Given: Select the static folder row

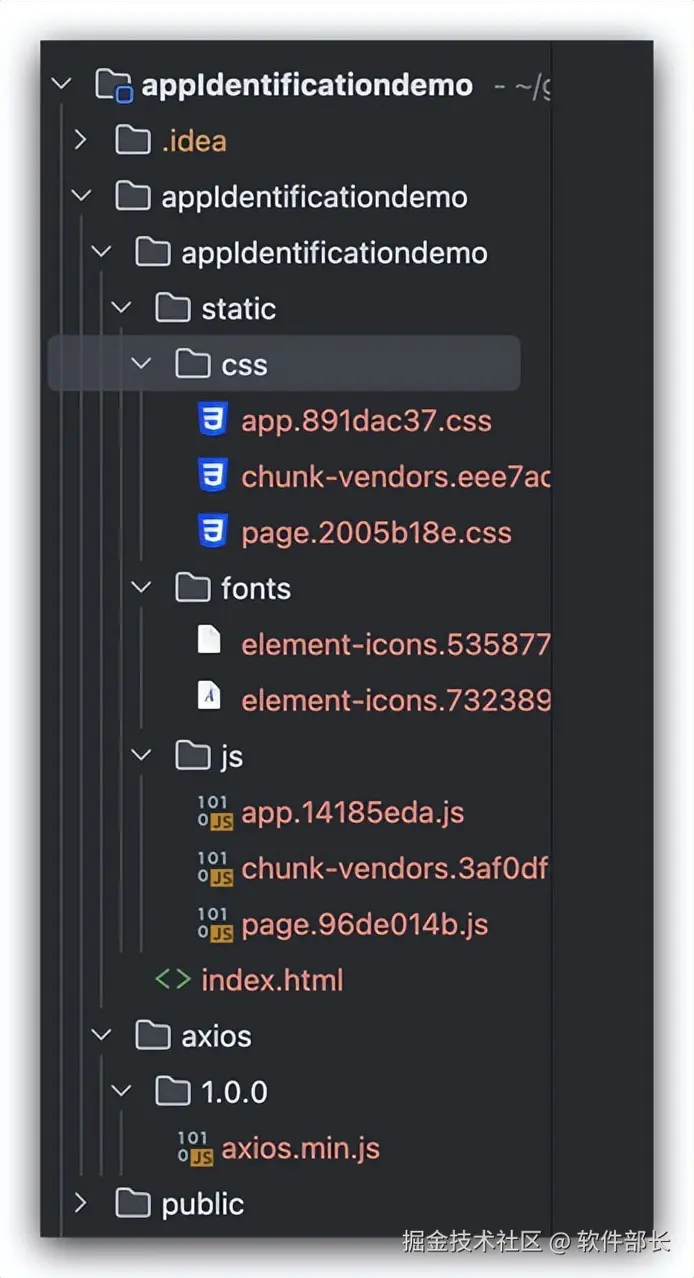Looking at the screenshot, I should click(238, 309).
